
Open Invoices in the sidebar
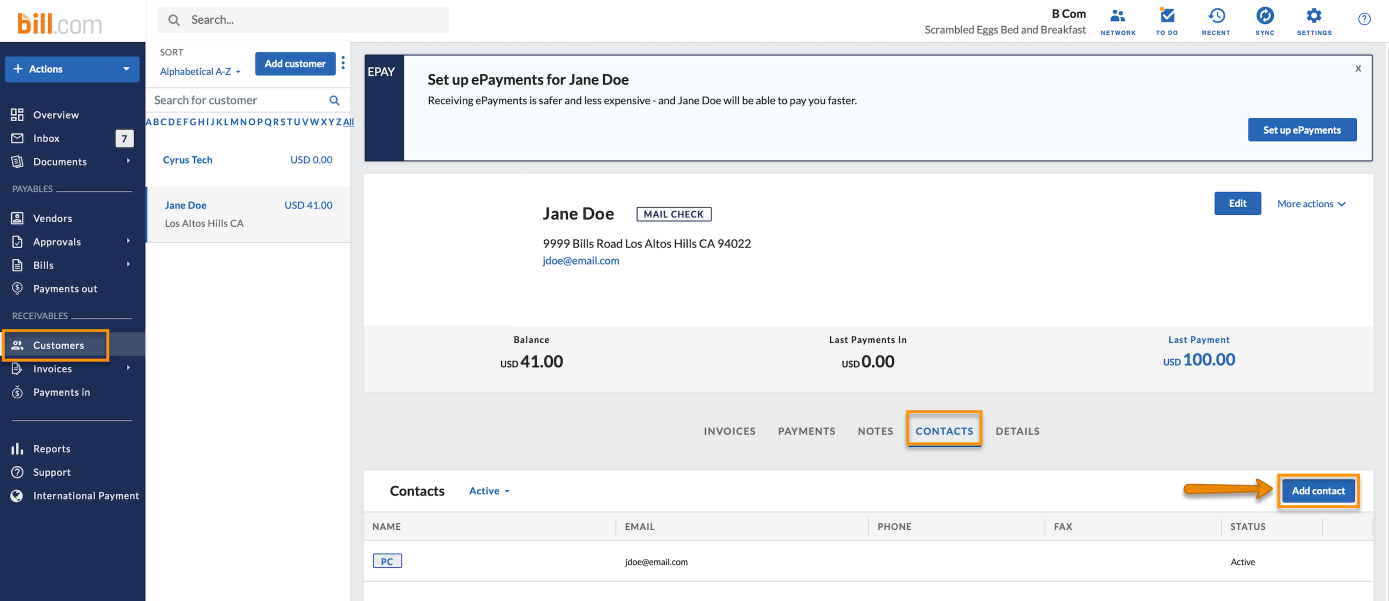pos(53,369)
